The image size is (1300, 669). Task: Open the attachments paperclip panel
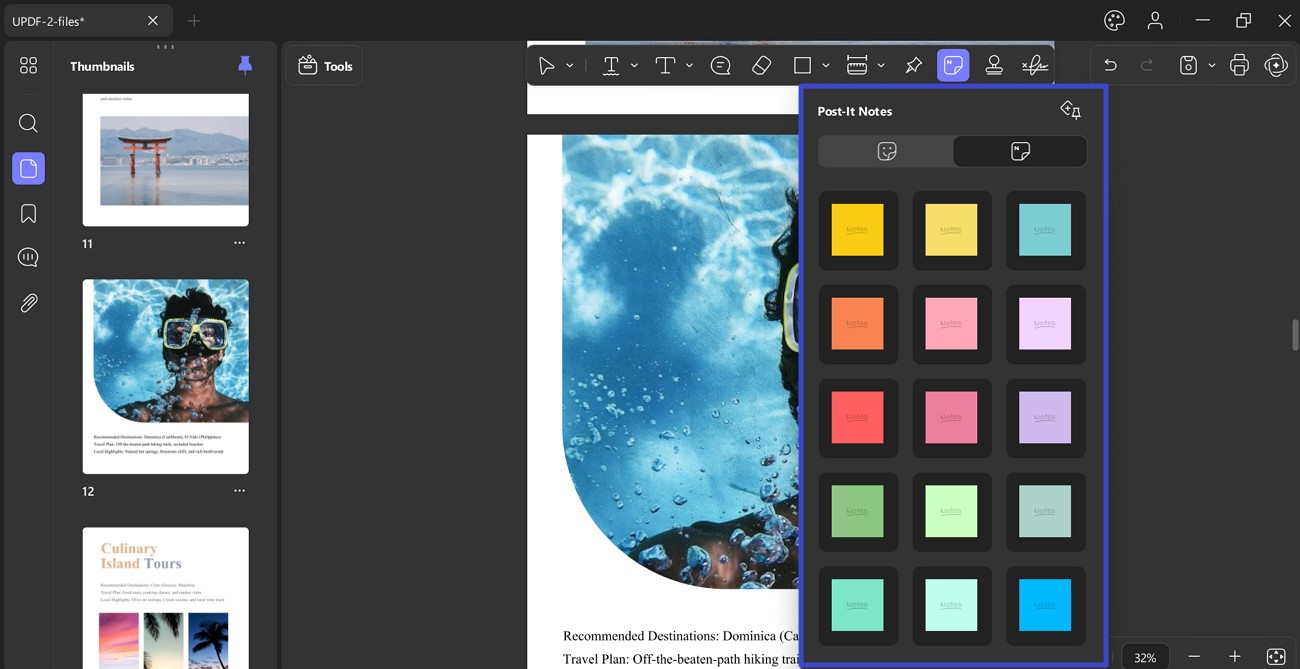click(x=28, y=303)
